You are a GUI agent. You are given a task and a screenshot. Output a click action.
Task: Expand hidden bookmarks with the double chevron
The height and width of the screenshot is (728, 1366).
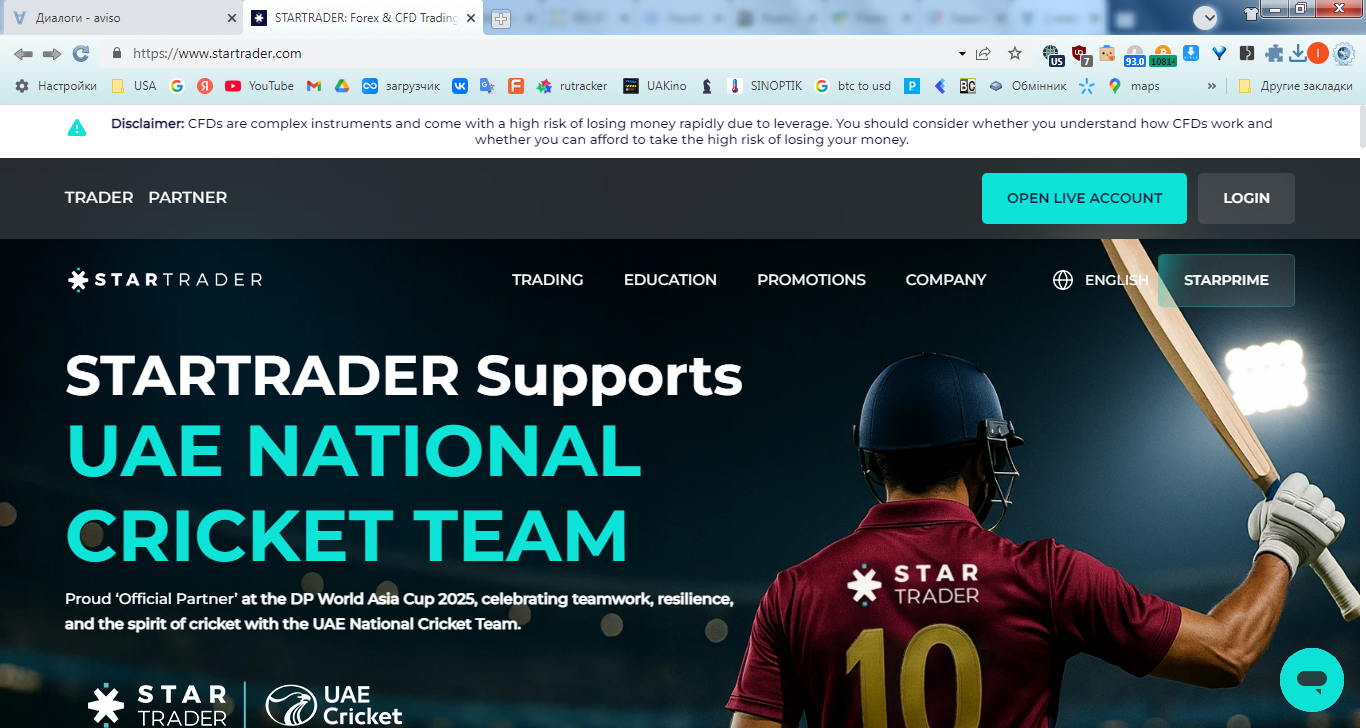(1212, 86)
